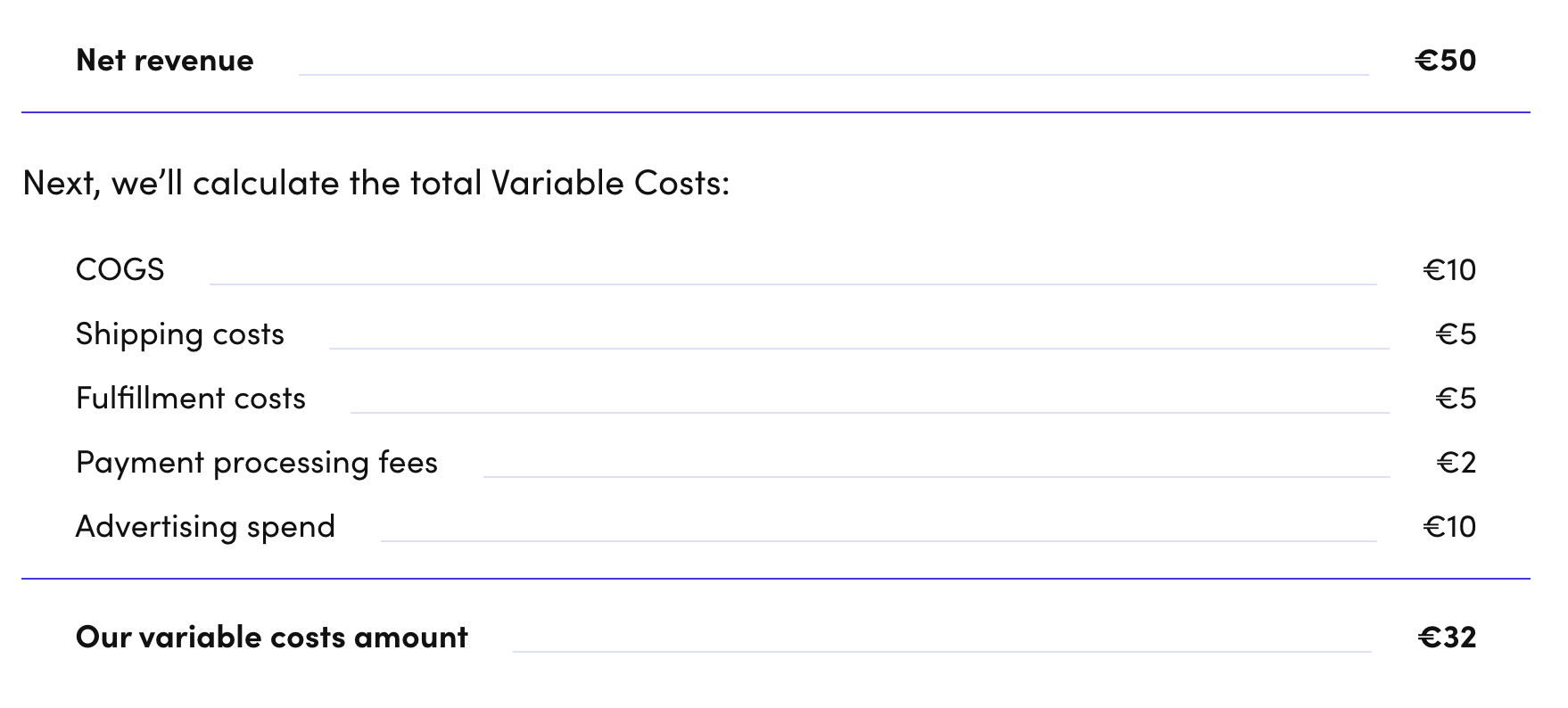Click the leader line after Payment processing fees
The width and height of the screenshot is (1568, 708).
pyautogui.click(x=937, y=477)
